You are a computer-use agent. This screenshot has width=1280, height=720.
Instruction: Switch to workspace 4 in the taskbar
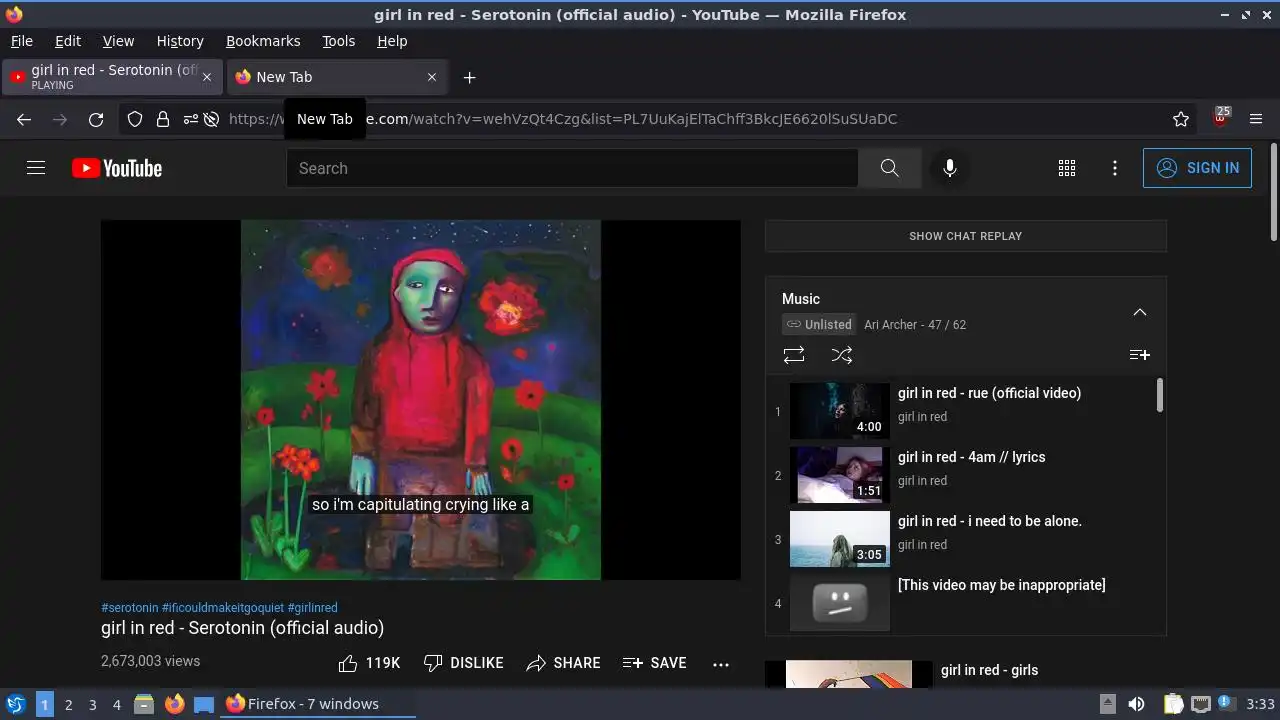pos(116,704)
